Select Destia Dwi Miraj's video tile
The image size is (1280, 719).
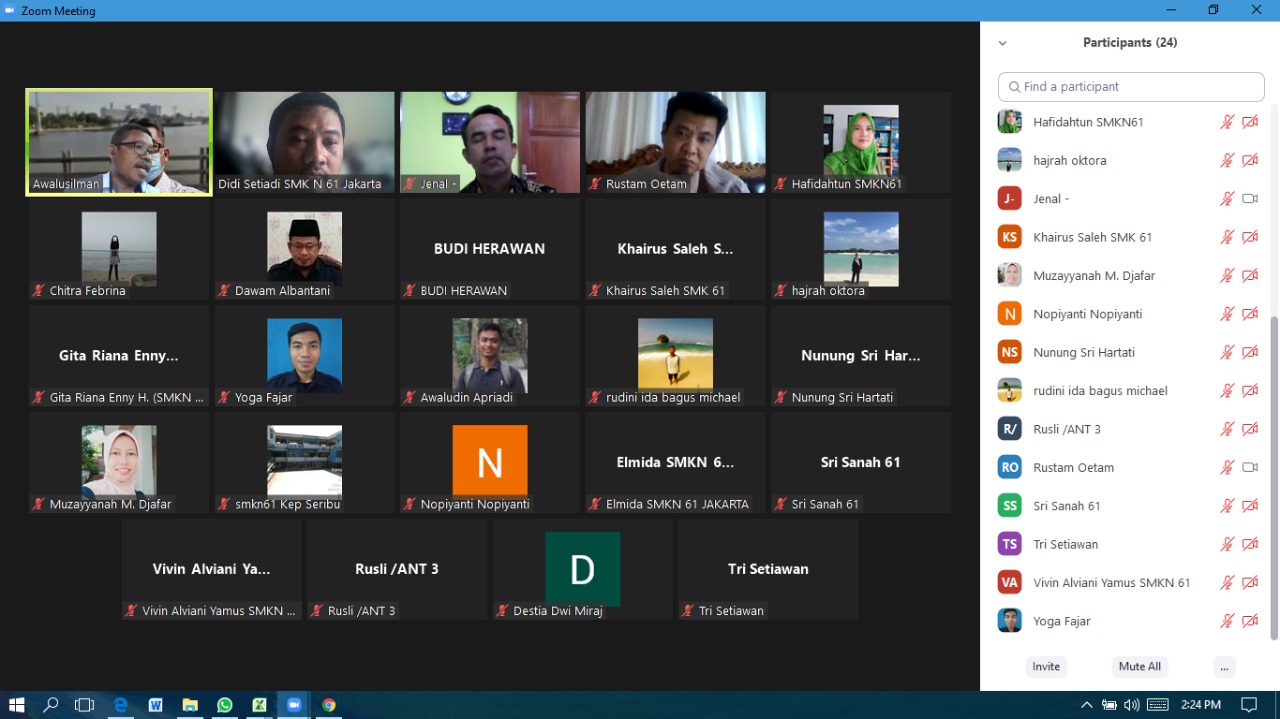tap(583, 569)
